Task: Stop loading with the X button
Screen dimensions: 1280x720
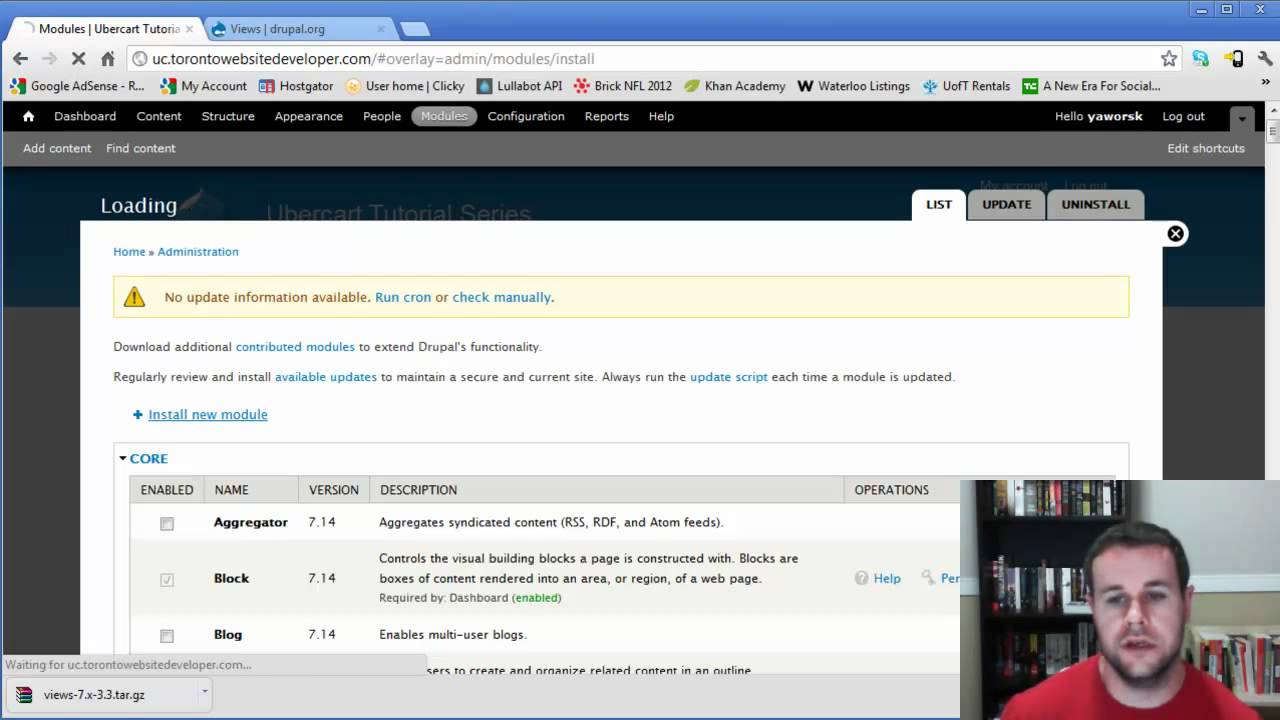Action: (78, 59)
